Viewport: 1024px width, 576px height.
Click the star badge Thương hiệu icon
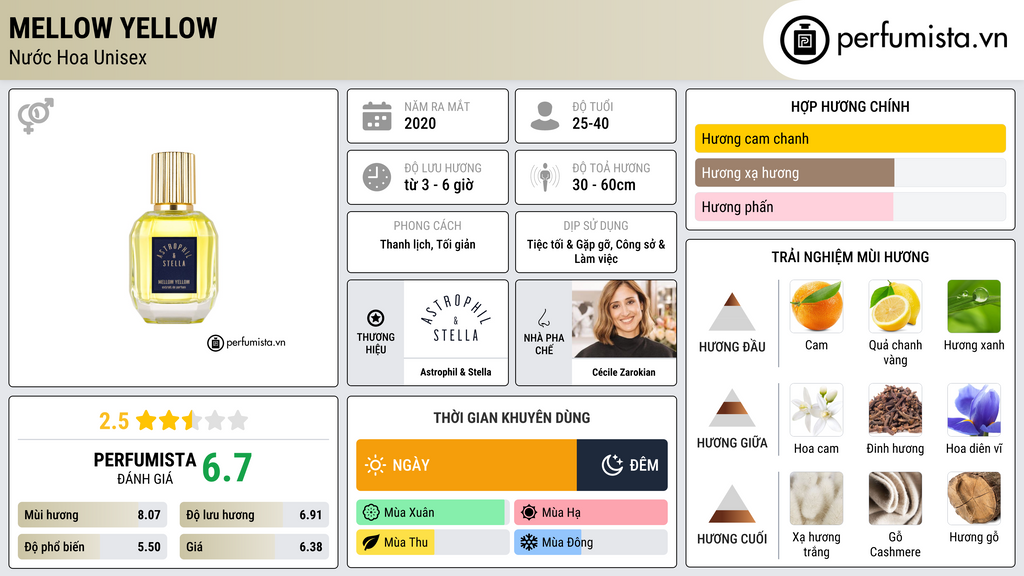tap(376, 318)
